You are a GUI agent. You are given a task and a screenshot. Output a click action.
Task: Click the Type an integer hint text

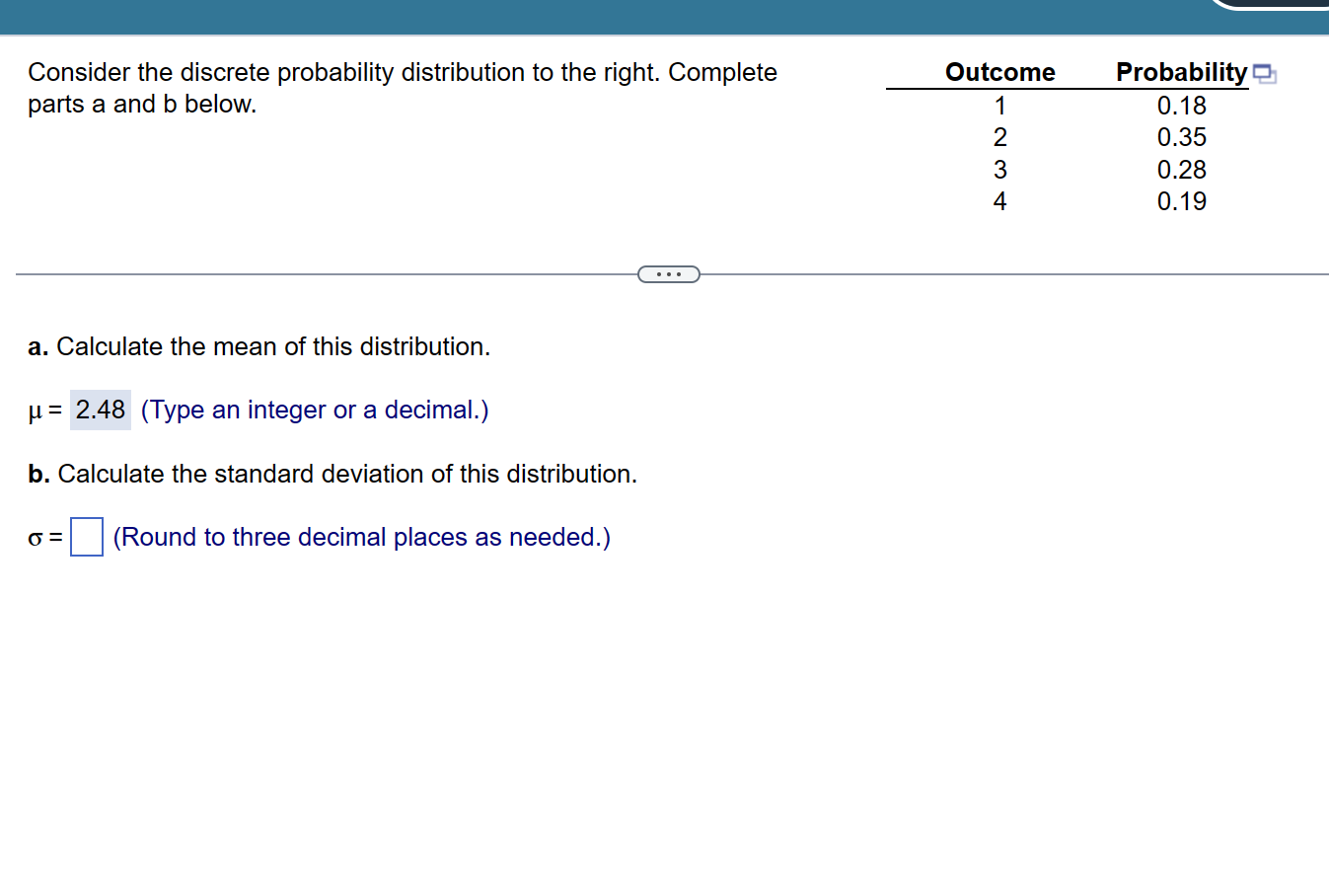click(x=314, y=410)
